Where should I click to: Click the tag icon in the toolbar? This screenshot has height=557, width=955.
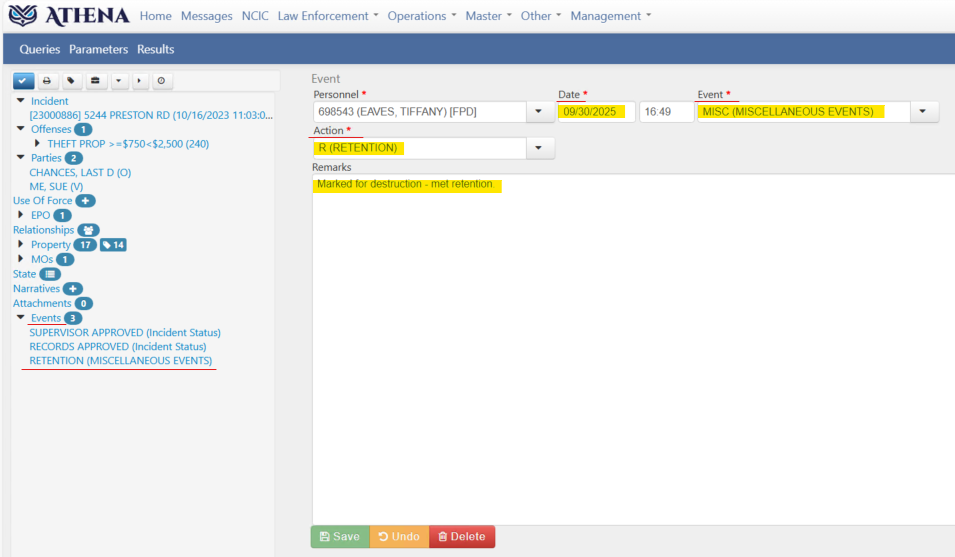click(x=71, y=80)
